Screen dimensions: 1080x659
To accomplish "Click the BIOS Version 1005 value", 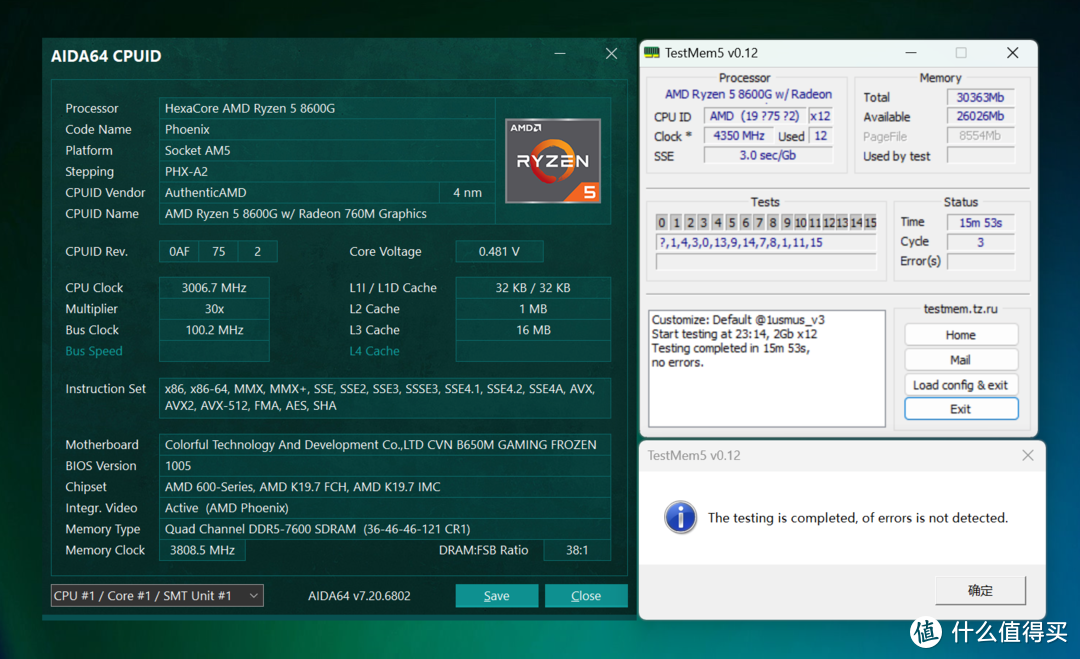I will 385,466.
